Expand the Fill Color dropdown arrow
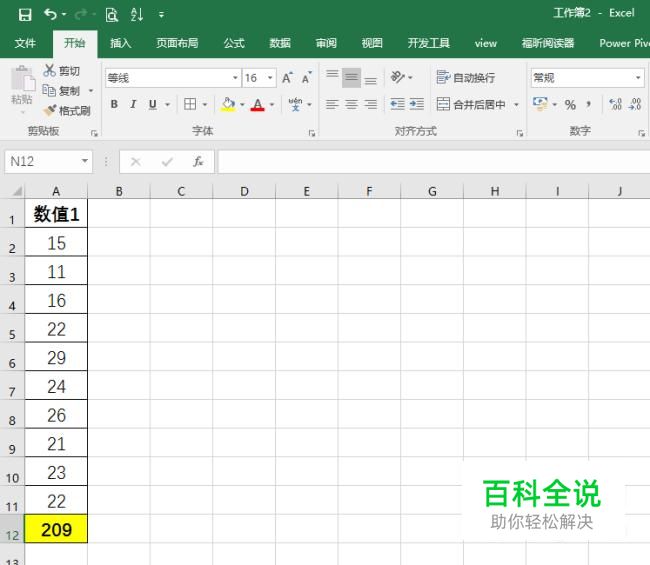Viewport: 650px width, 565px height. [x=242, y=104]
